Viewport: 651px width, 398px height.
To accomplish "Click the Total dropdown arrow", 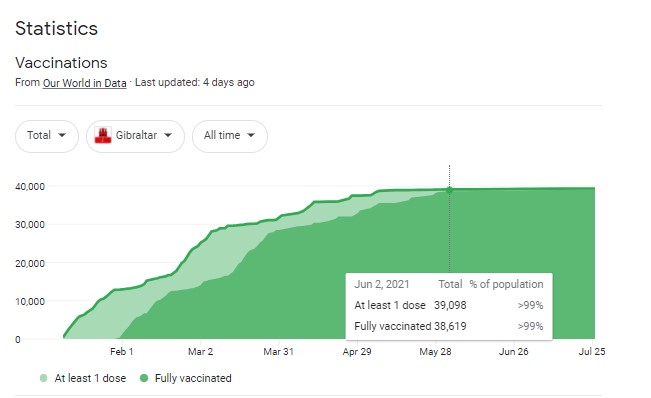I will [62, 135].
